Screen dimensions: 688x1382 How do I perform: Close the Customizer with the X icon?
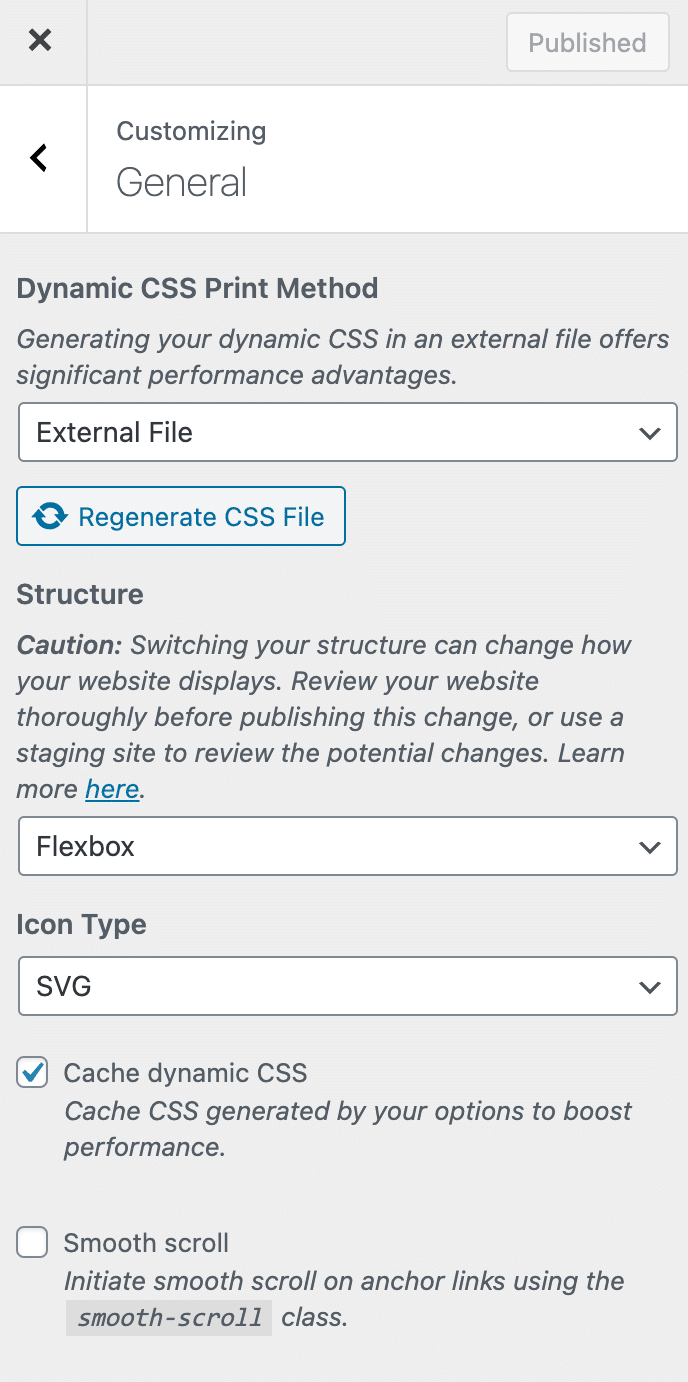click(x=40, y=41)
